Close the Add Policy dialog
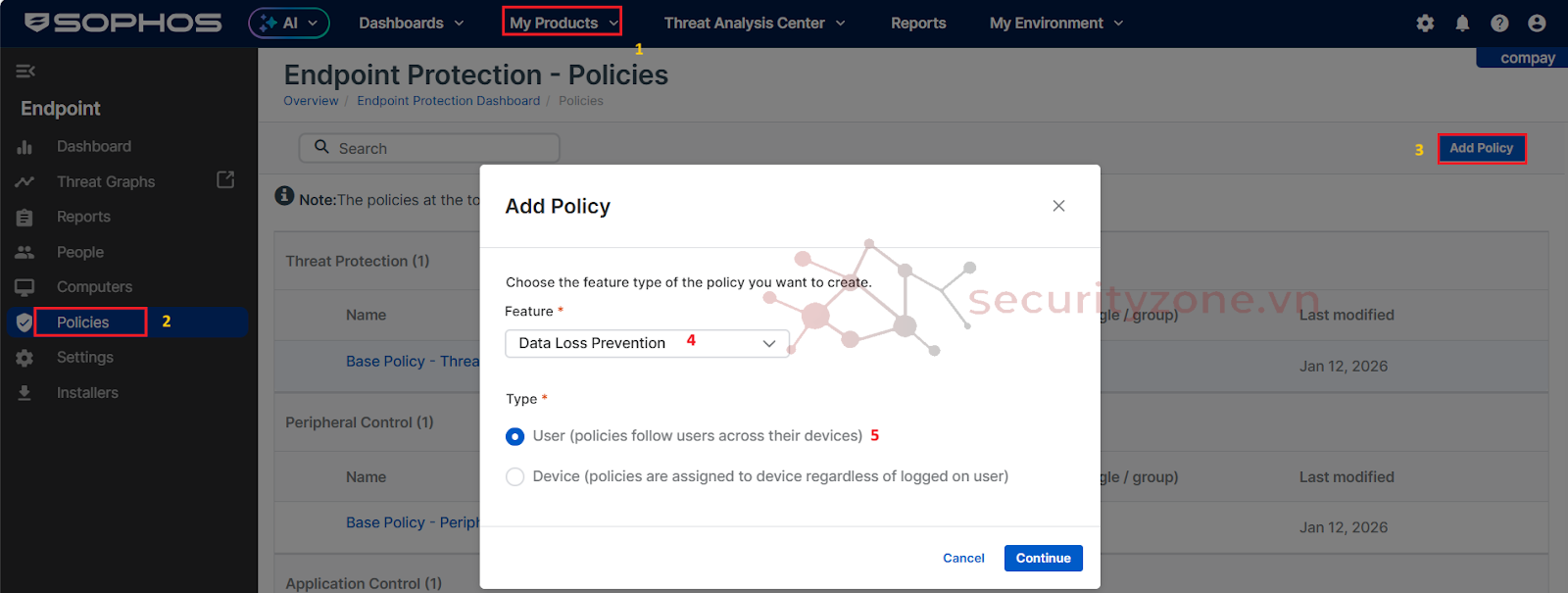Screen dimensions: 1568x593 (x=1058, y=206)
